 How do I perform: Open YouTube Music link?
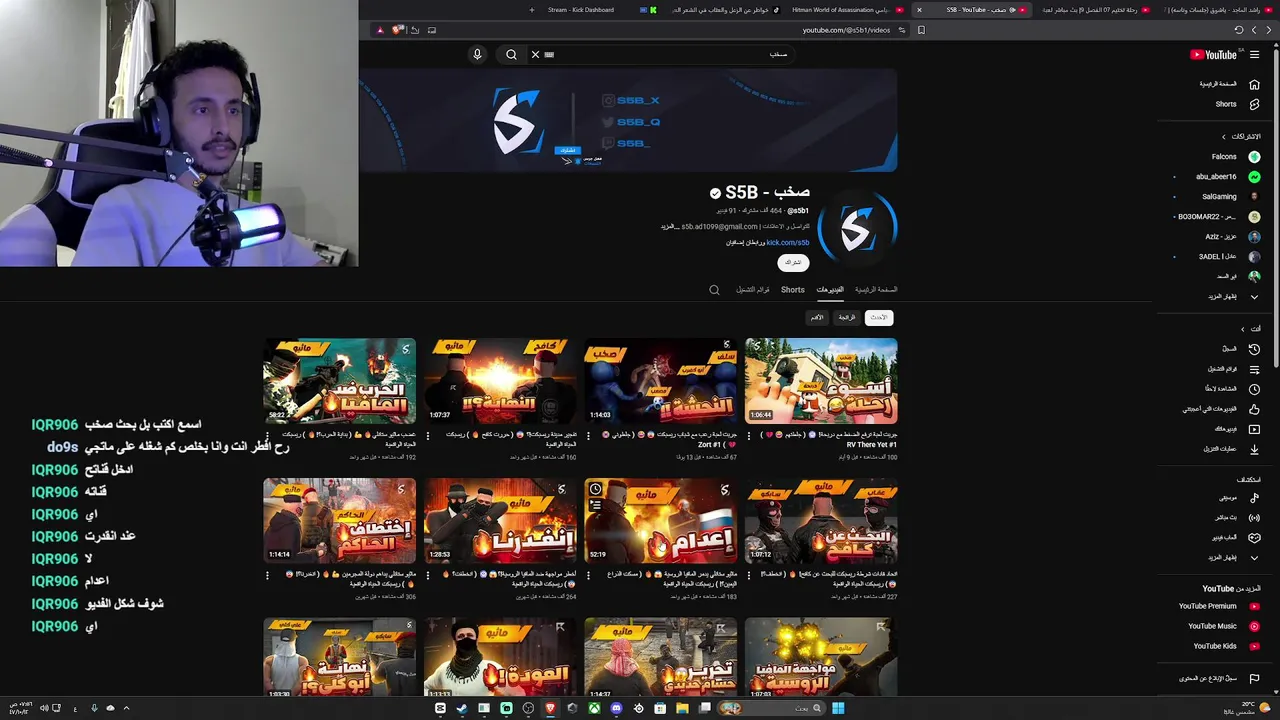(1218, 626)
